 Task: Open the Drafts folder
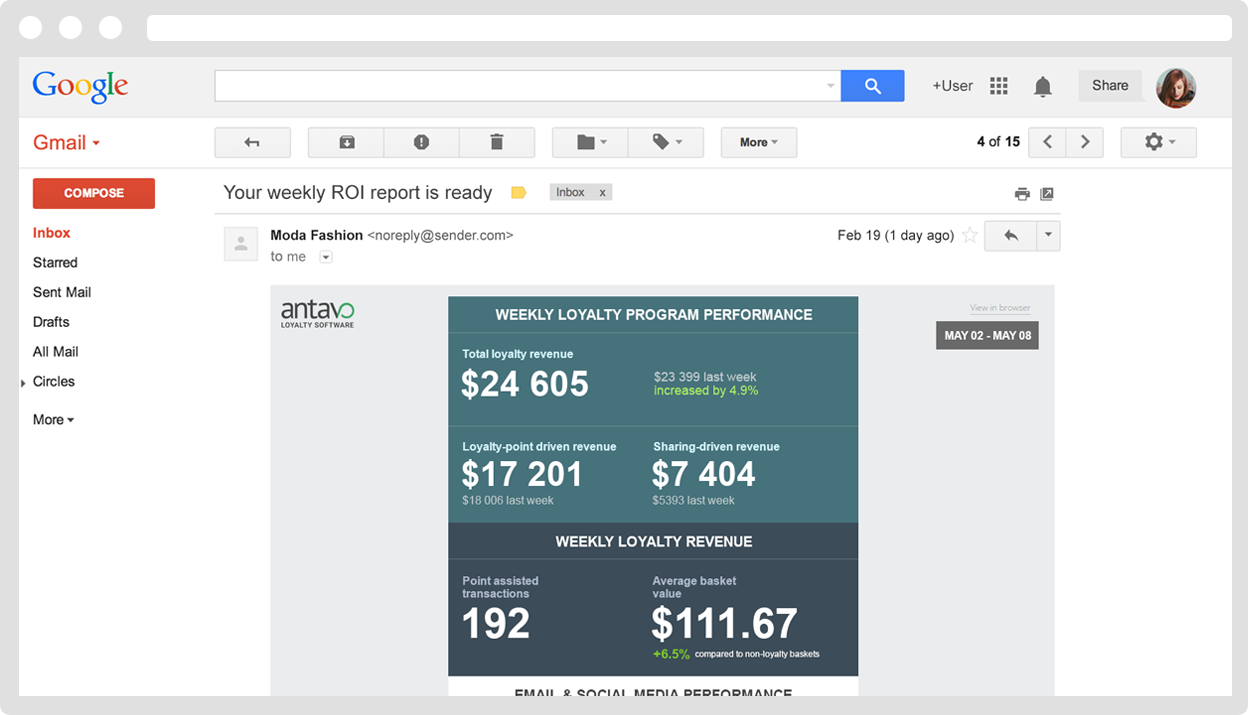tap(51, 322)
